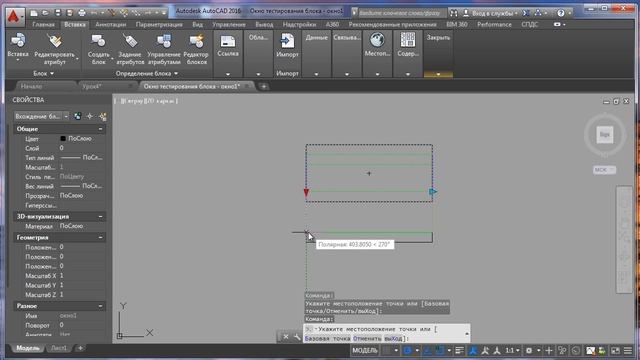Switch to the Урок1* drawing tab

tap(92, 87)
